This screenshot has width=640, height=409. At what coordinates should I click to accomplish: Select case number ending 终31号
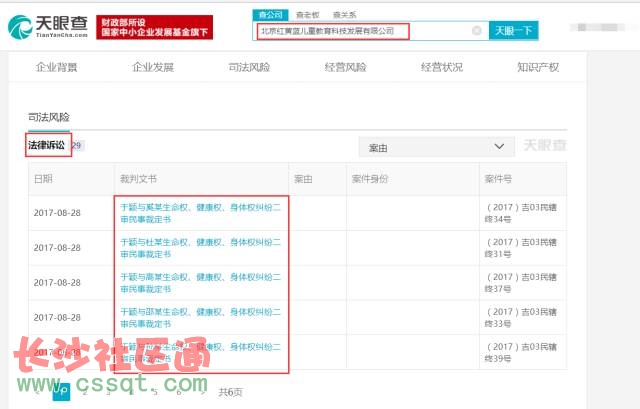(520, 248)
